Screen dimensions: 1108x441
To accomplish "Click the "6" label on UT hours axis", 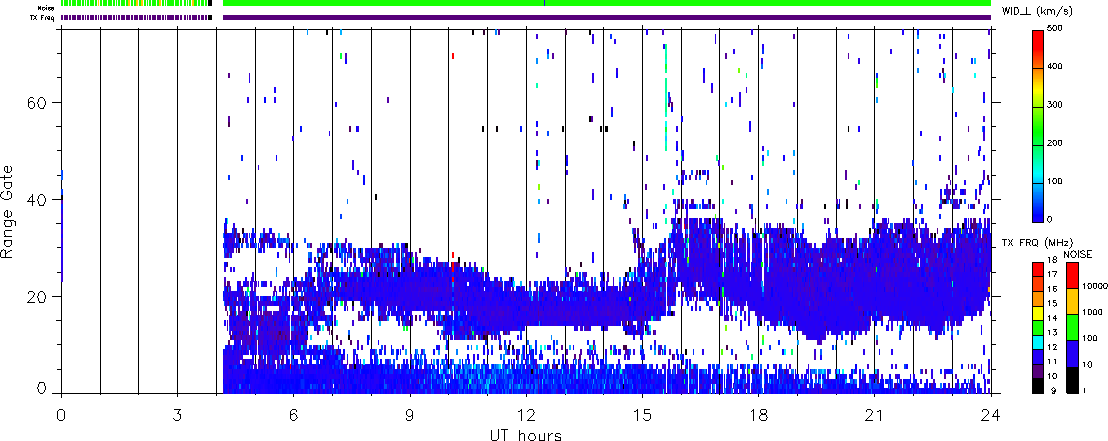I will click(293, 414).
